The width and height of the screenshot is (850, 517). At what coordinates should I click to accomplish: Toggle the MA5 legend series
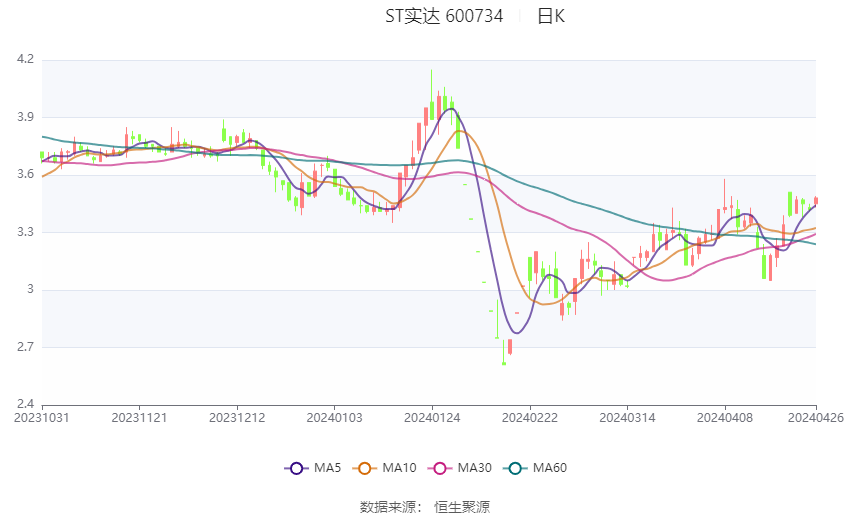313,468
